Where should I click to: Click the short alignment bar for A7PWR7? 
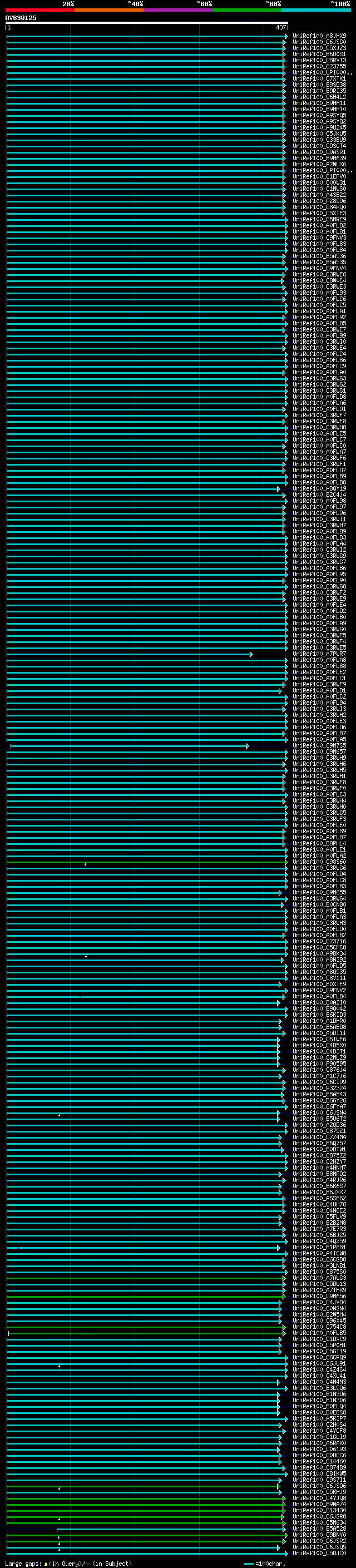[130, 654]
